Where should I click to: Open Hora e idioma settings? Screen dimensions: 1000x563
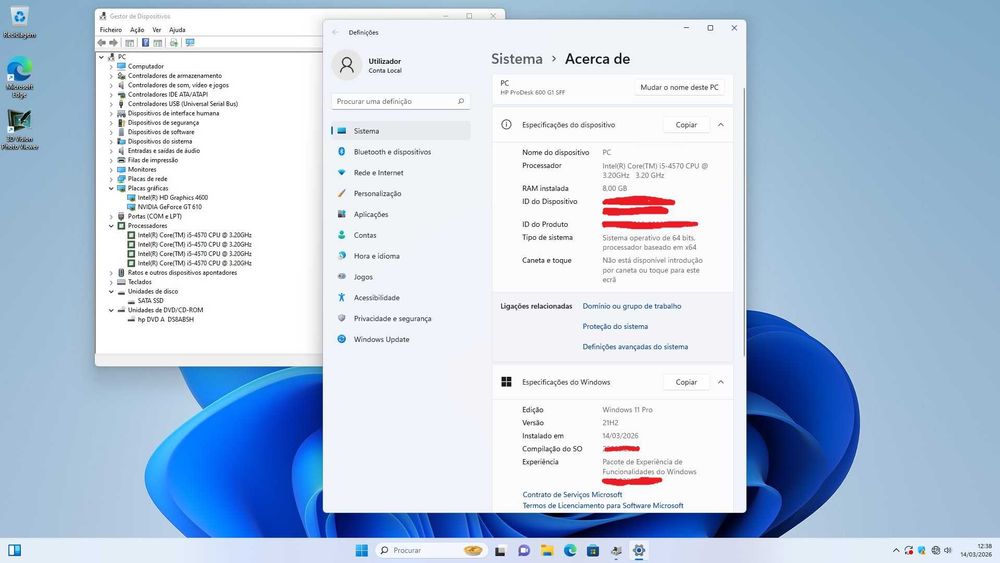point(401,256)
